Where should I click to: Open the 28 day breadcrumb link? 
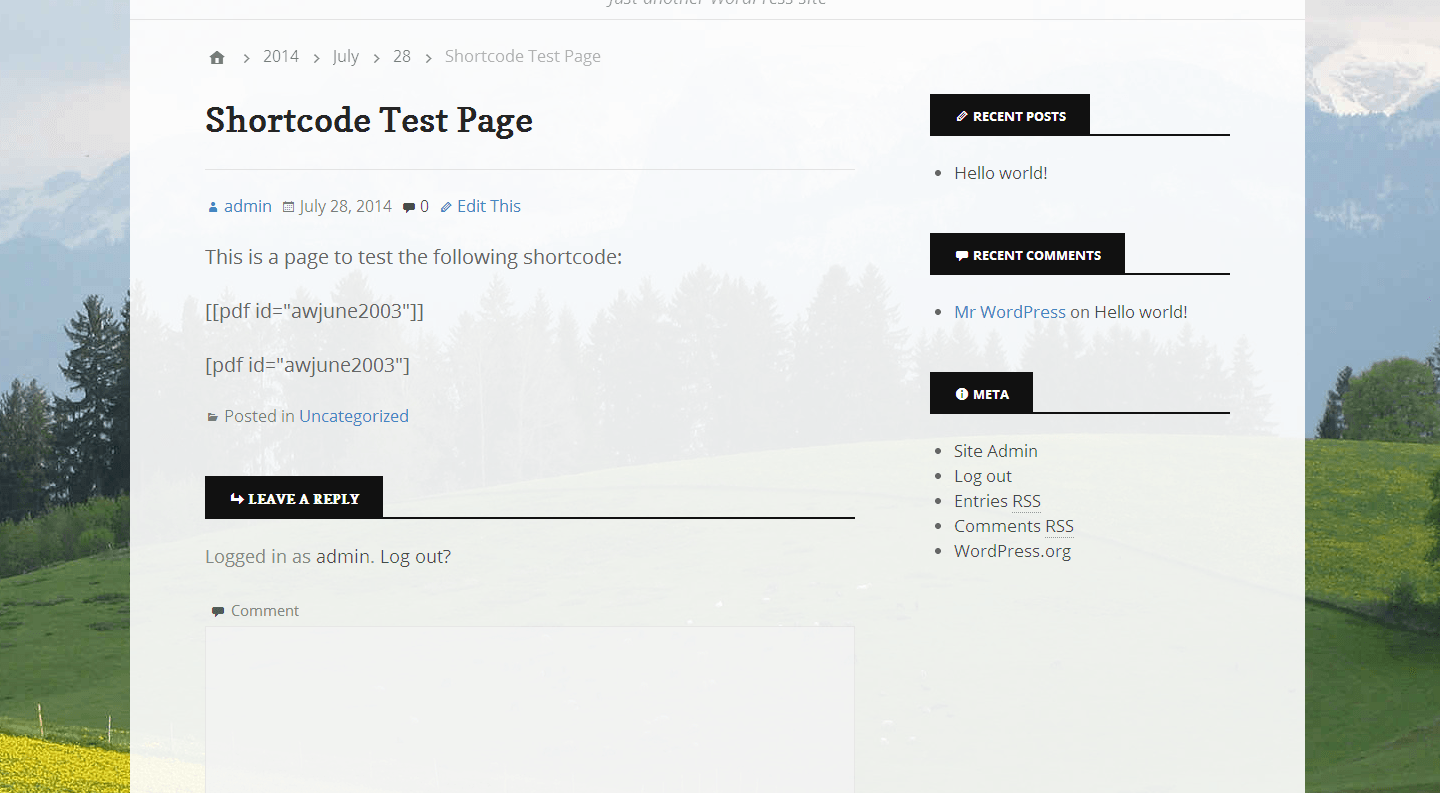point(402,56)
